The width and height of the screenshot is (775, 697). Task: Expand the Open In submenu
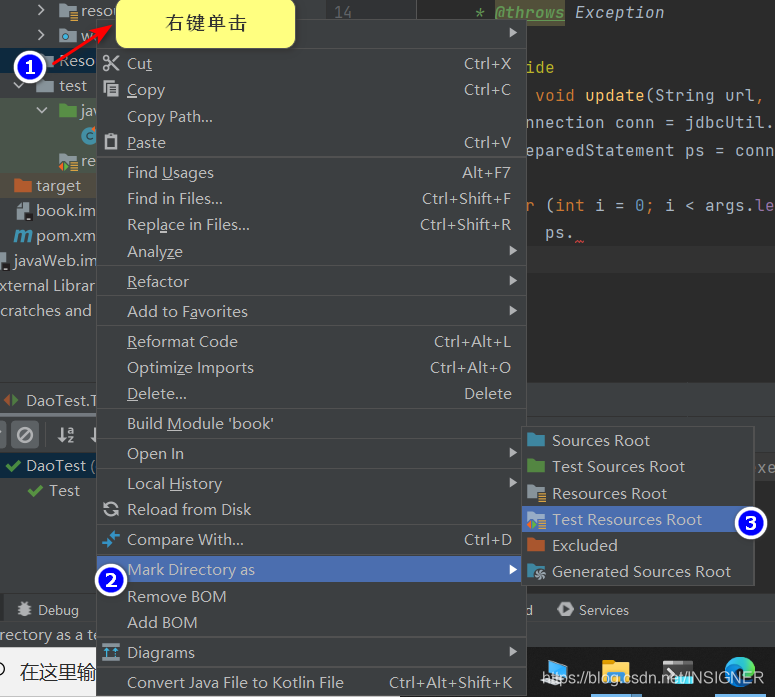tap(311, 454)
